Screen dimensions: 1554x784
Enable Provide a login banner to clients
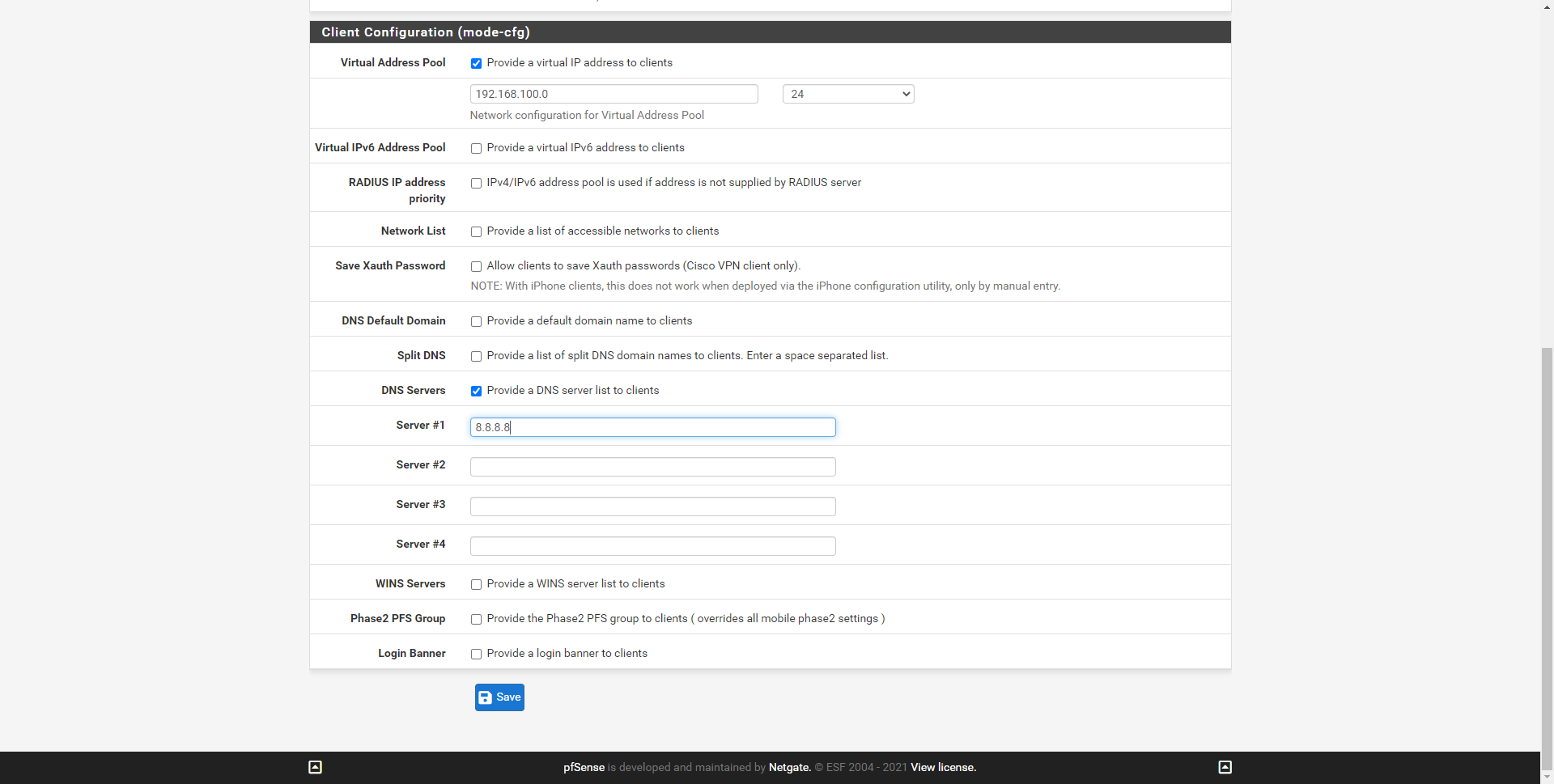coord(476,654)
